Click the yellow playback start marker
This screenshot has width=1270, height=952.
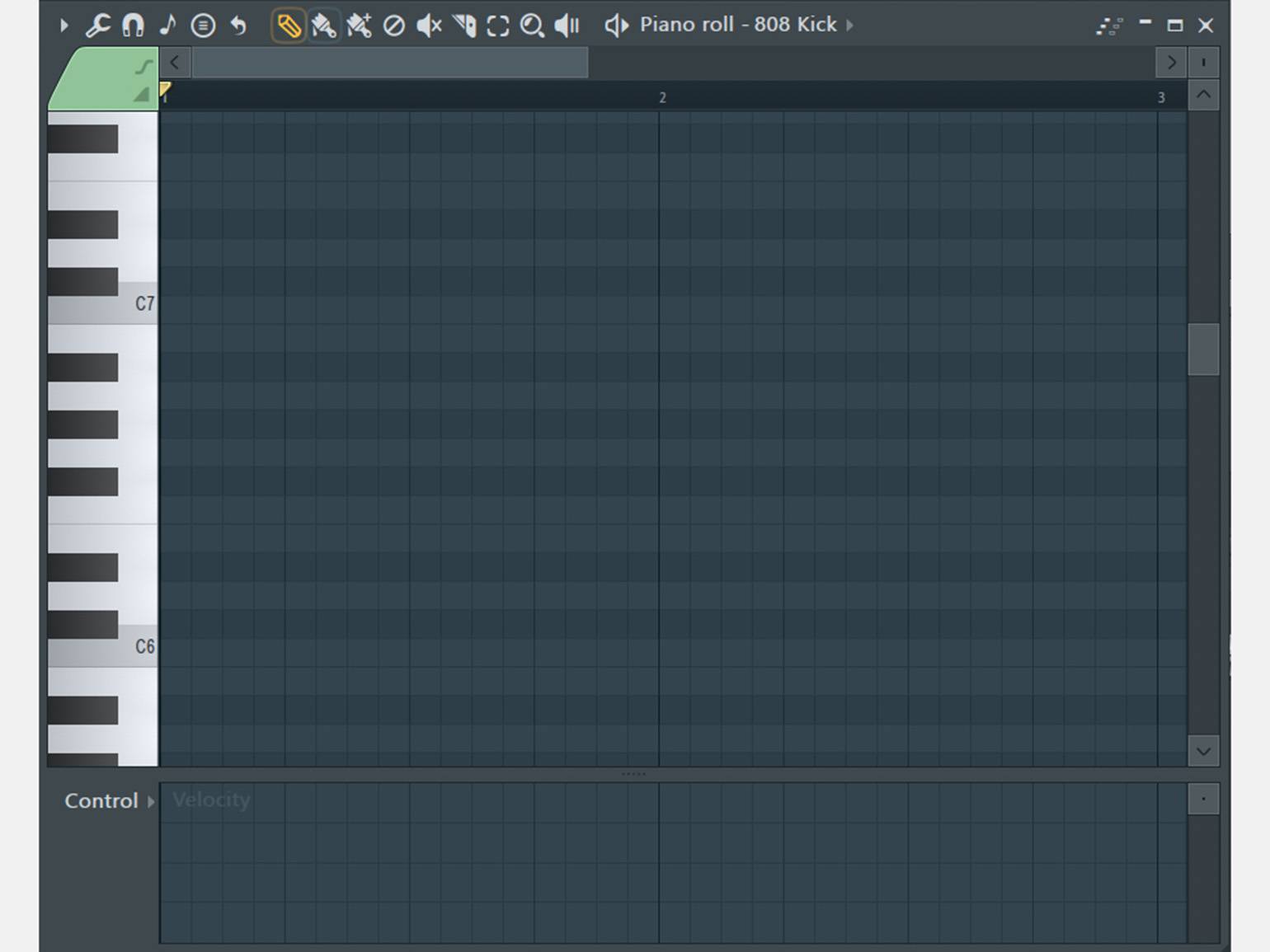tap(165, 90)
